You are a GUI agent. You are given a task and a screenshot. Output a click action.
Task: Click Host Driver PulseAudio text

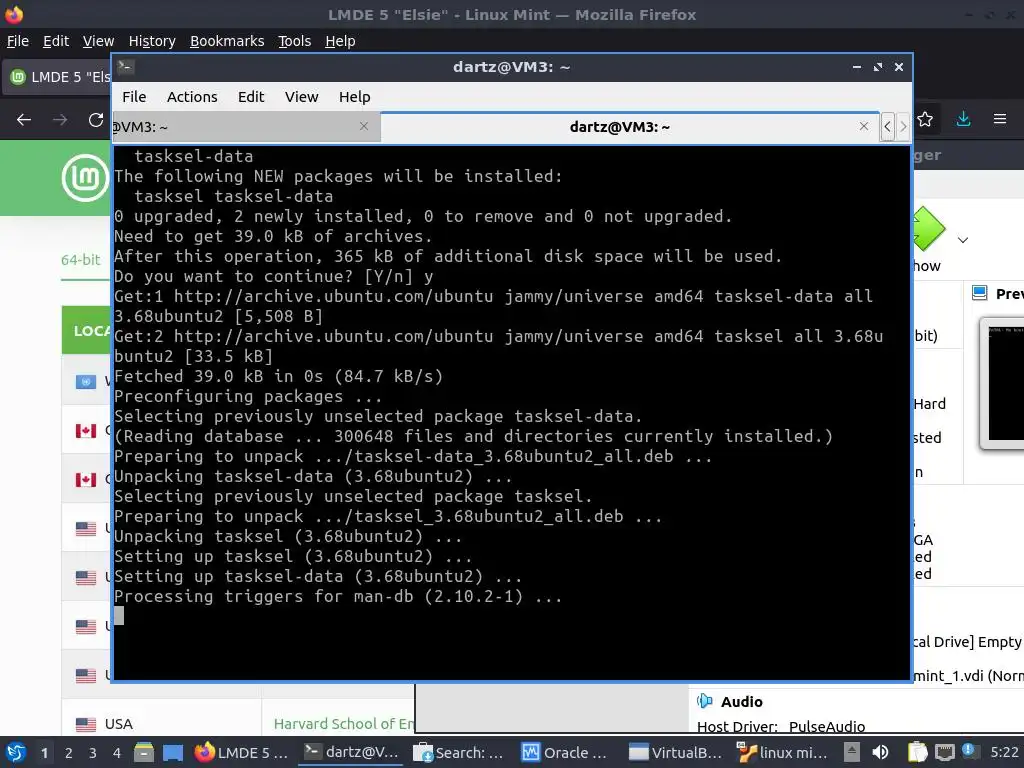pyautogui.click(x=780, y=726)
